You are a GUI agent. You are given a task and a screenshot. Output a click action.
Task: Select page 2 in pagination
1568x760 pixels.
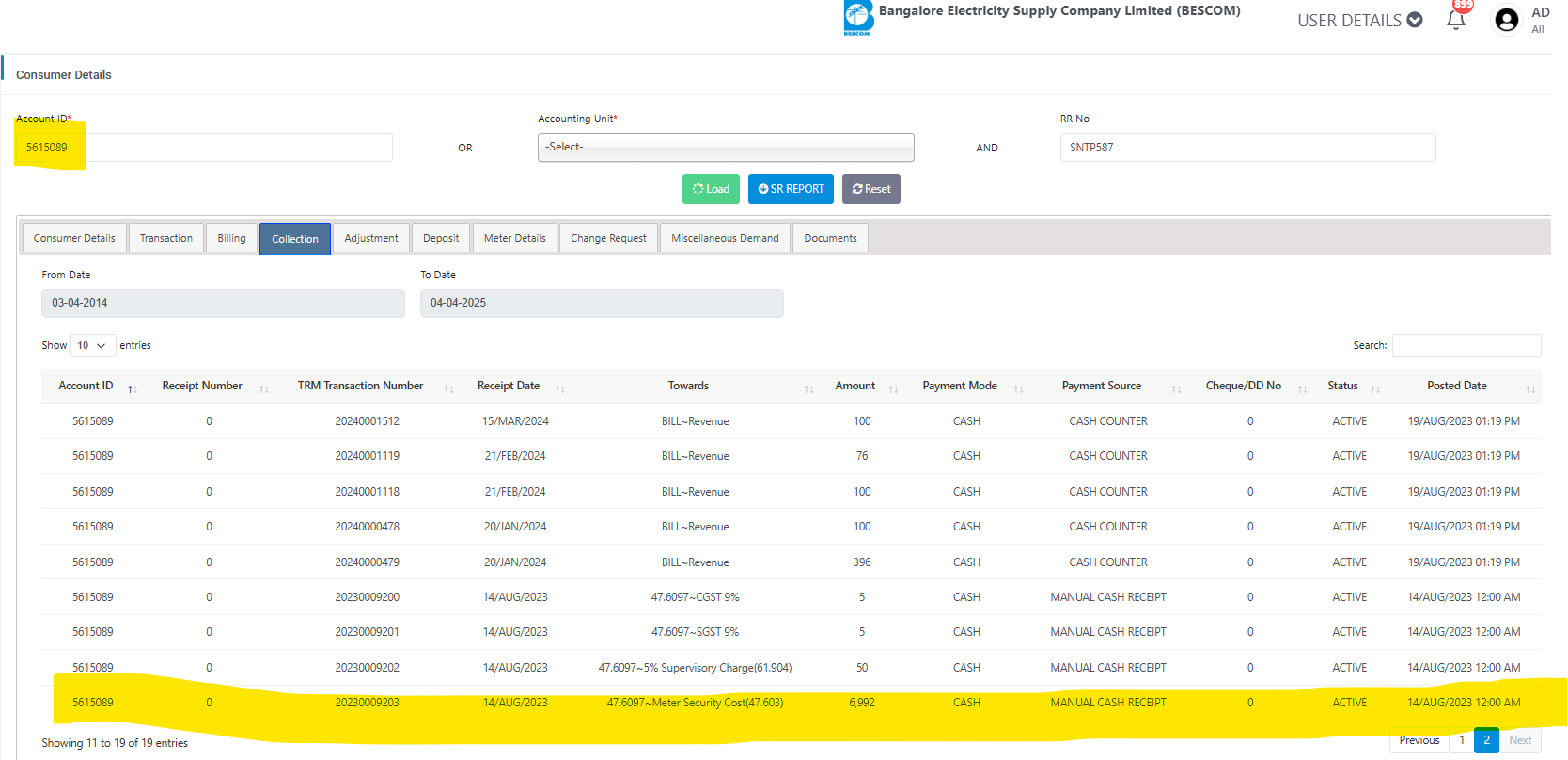[x=1486, y=740]
